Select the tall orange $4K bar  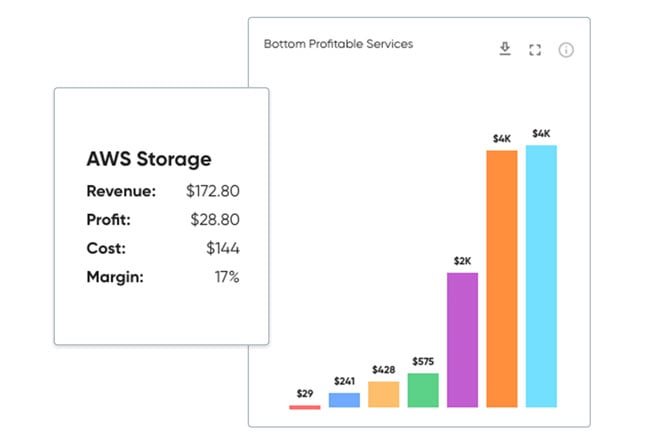(501, 279)
